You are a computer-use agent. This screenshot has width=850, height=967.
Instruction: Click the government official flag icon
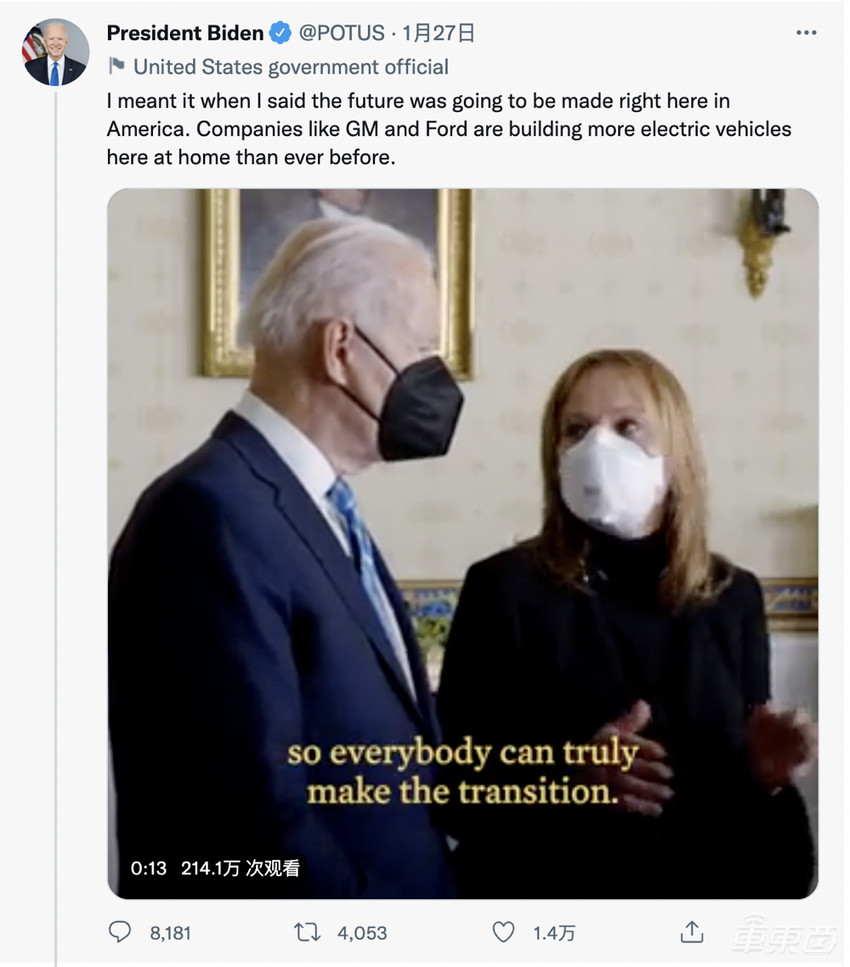coord(116,66)
